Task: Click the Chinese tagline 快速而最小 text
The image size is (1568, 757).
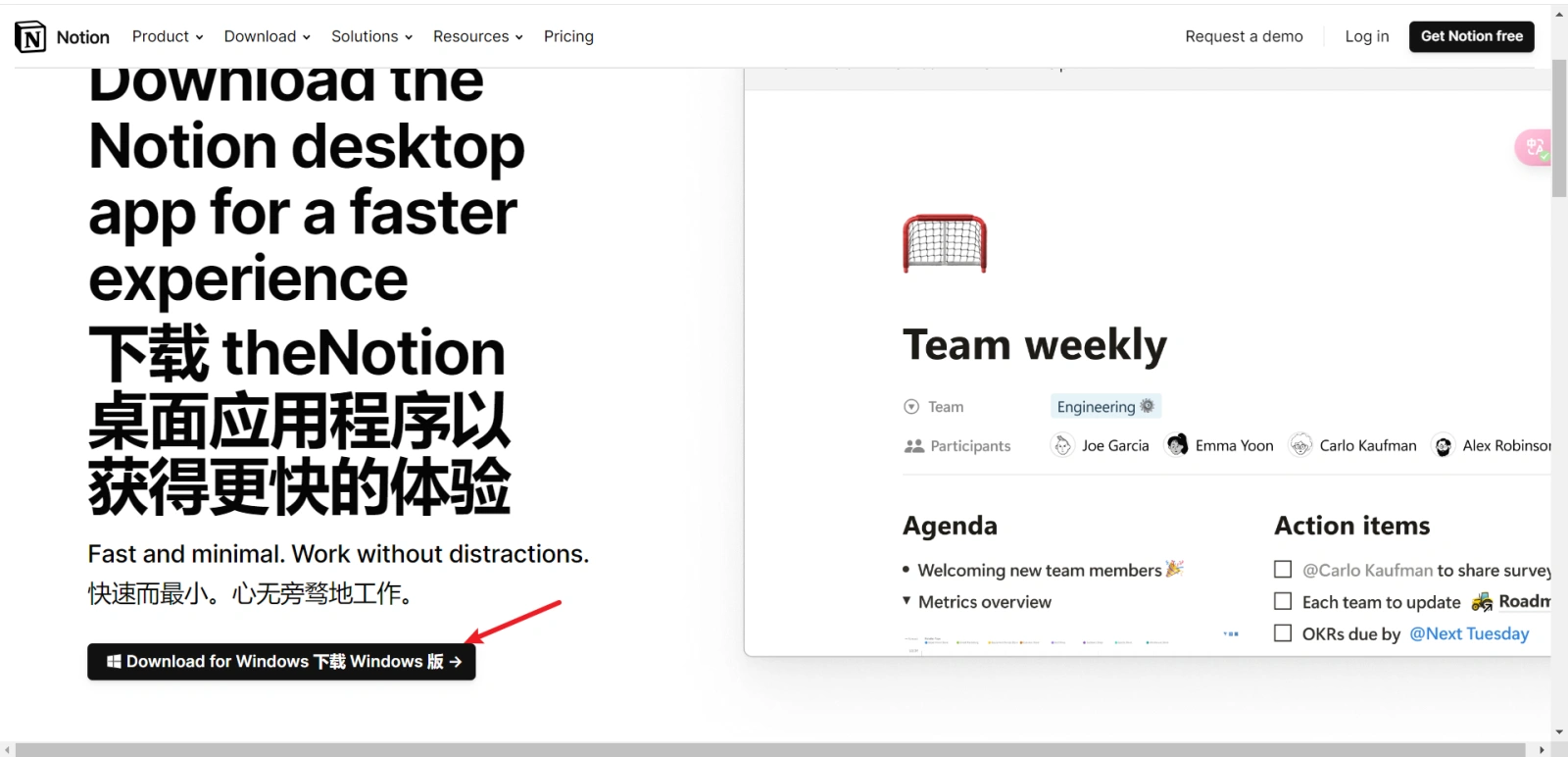Action: pyautogui.click(x=250, y=593)
